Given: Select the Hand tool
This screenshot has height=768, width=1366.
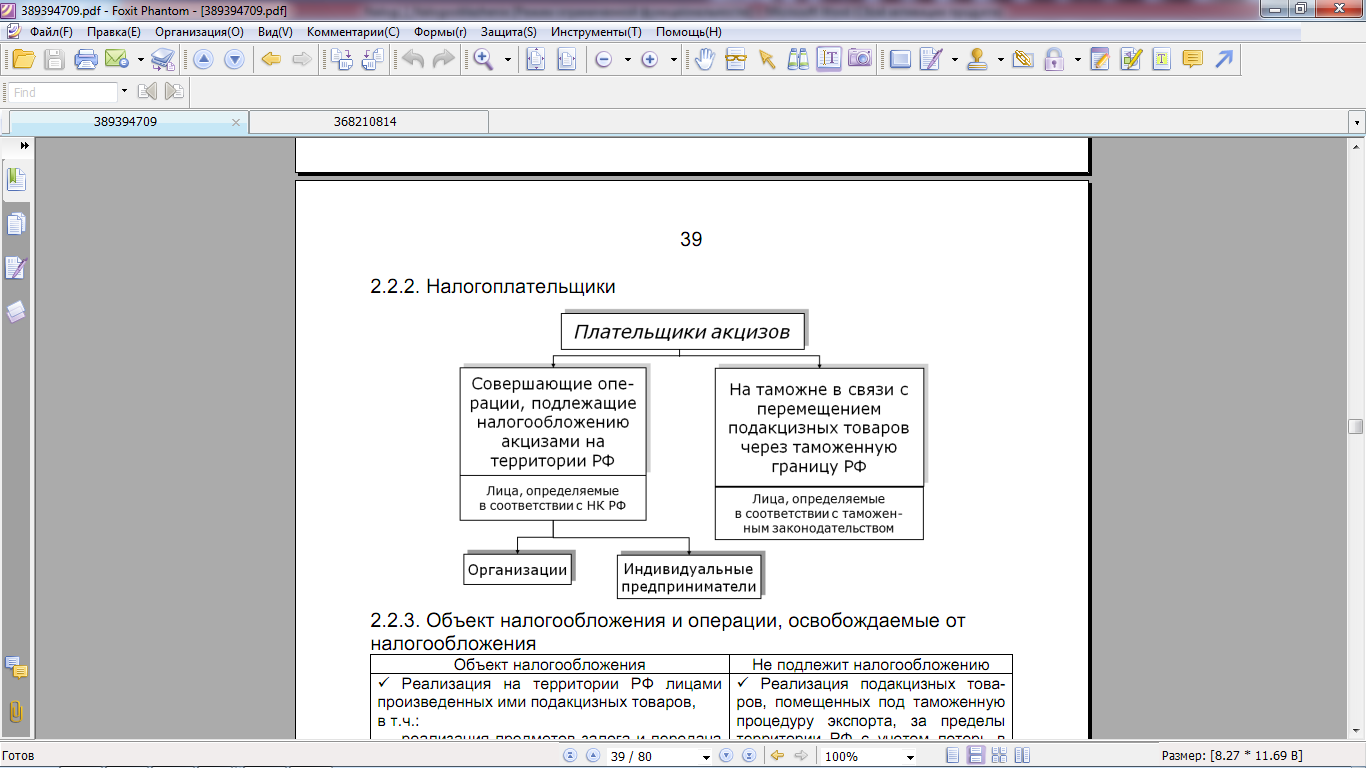Looking at the screenshot, I should 705,59.
